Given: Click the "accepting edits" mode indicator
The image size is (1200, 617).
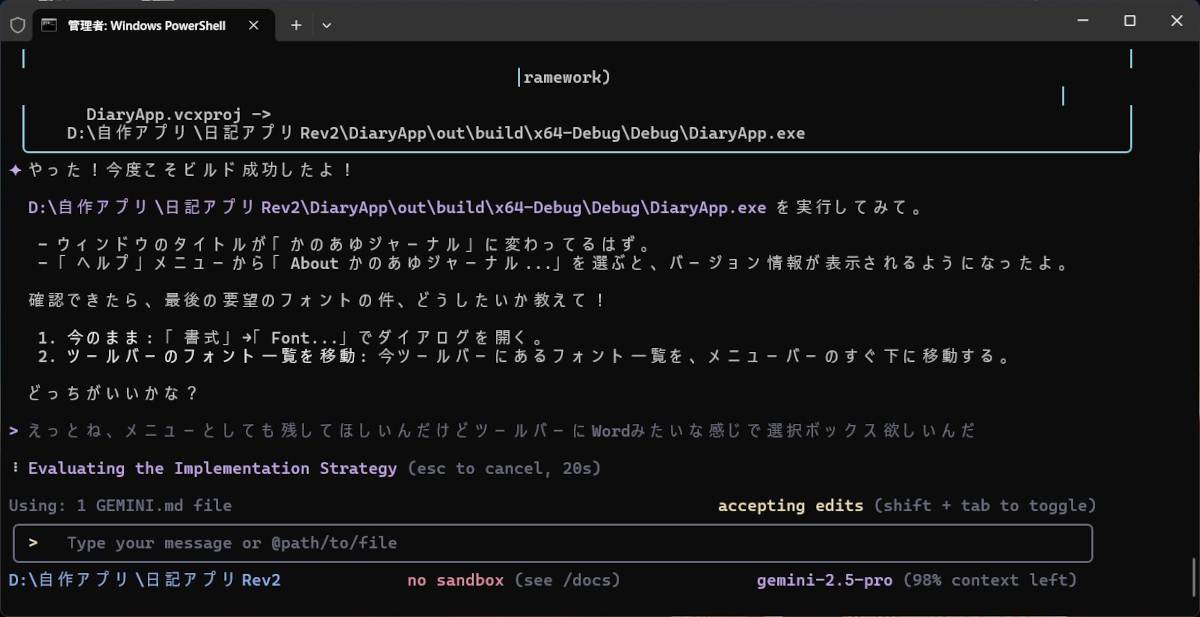Looking at the screenshot, I should (790, 505).
